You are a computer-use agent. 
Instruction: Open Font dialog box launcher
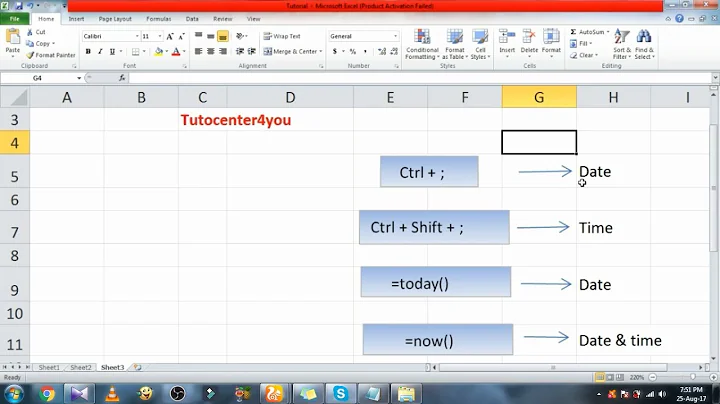pos(185,66)
